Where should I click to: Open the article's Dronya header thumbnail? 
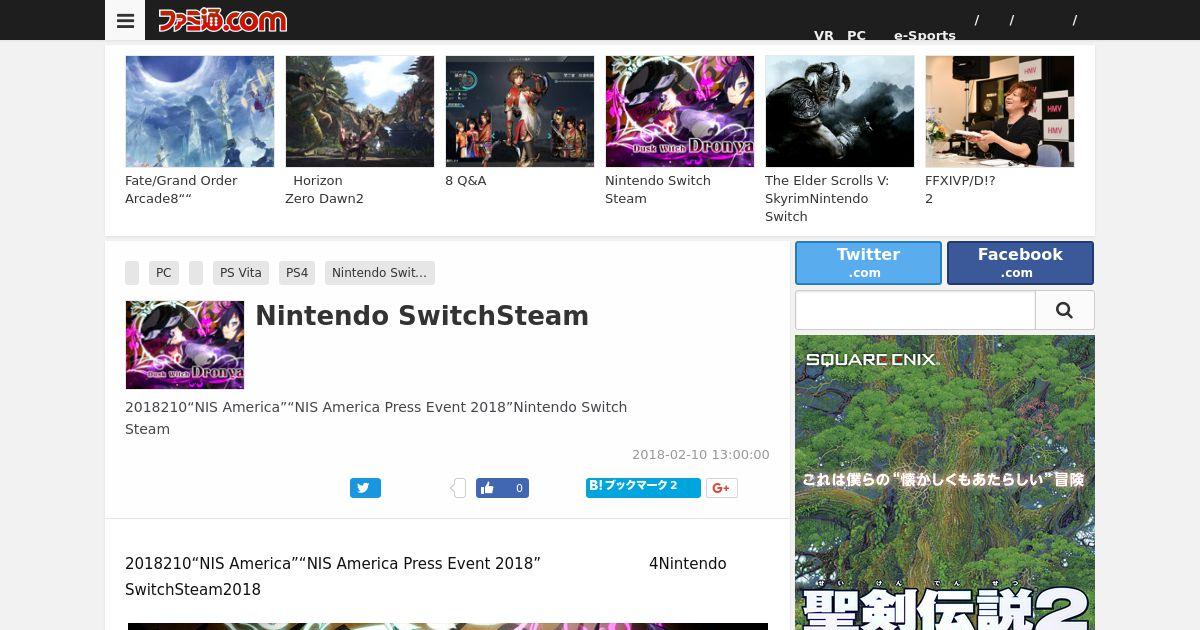point(185,345)
